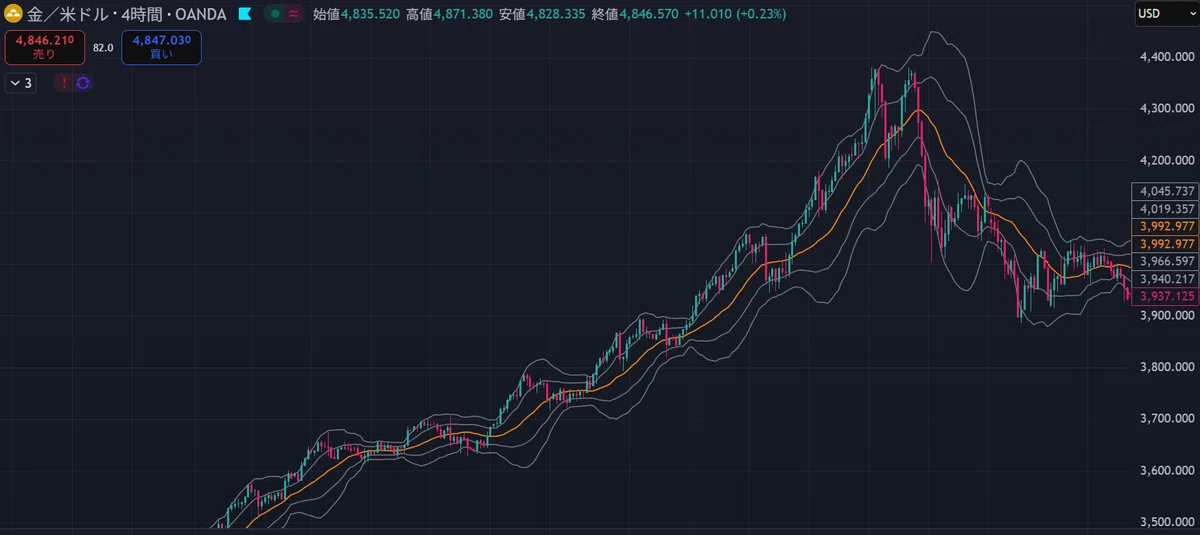Viewport: 1200px width, 535px height.
Task: Click the 4,200.000 price axis tick
Action: point(1166,160)
